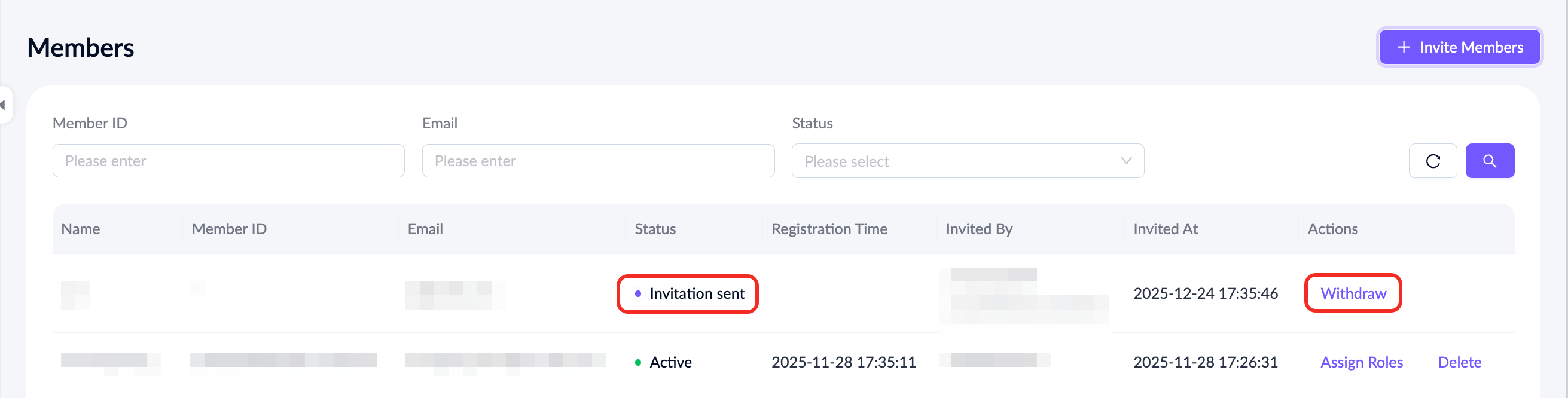Click the Member ID column header

pos(229,229)
